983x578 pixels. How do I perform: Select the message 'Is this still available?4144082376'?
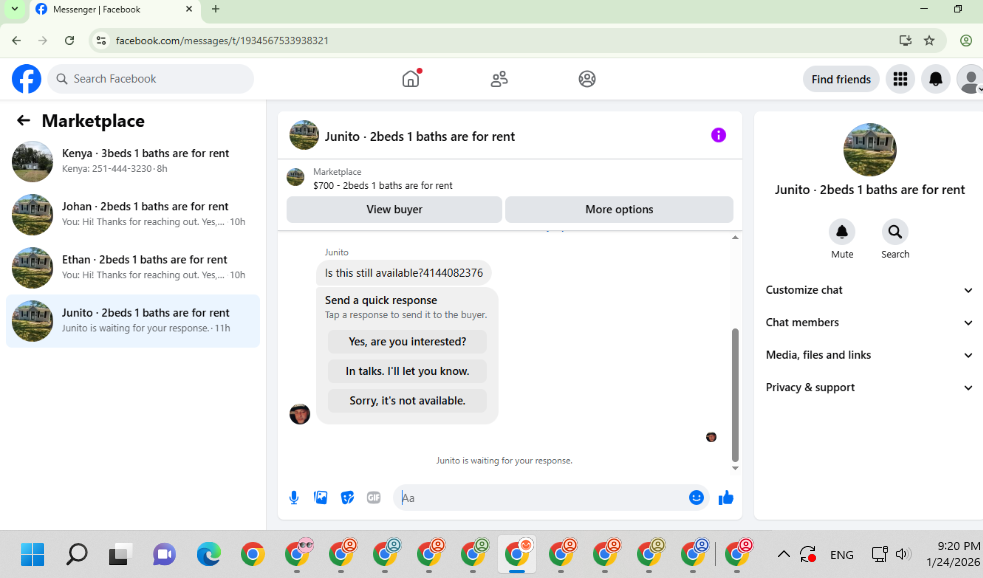click(x=404, y=273)
